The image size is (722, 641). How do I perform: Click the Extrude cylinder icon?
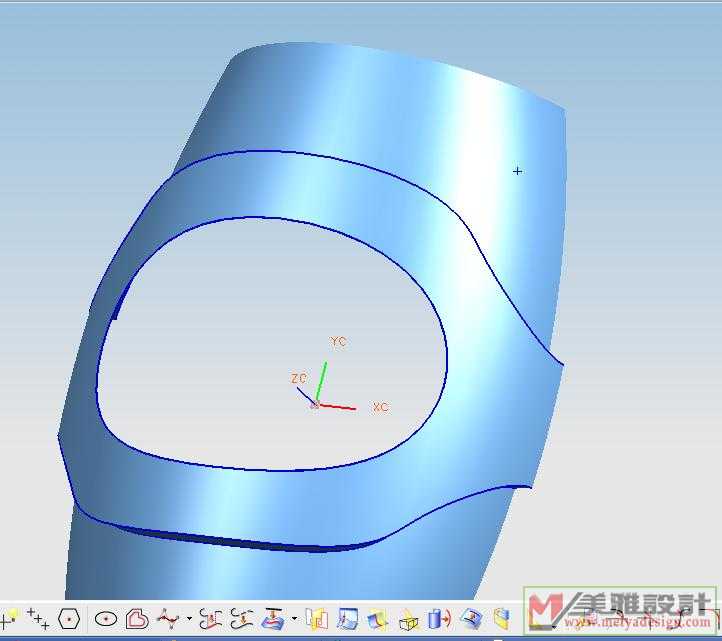[438, 619]
